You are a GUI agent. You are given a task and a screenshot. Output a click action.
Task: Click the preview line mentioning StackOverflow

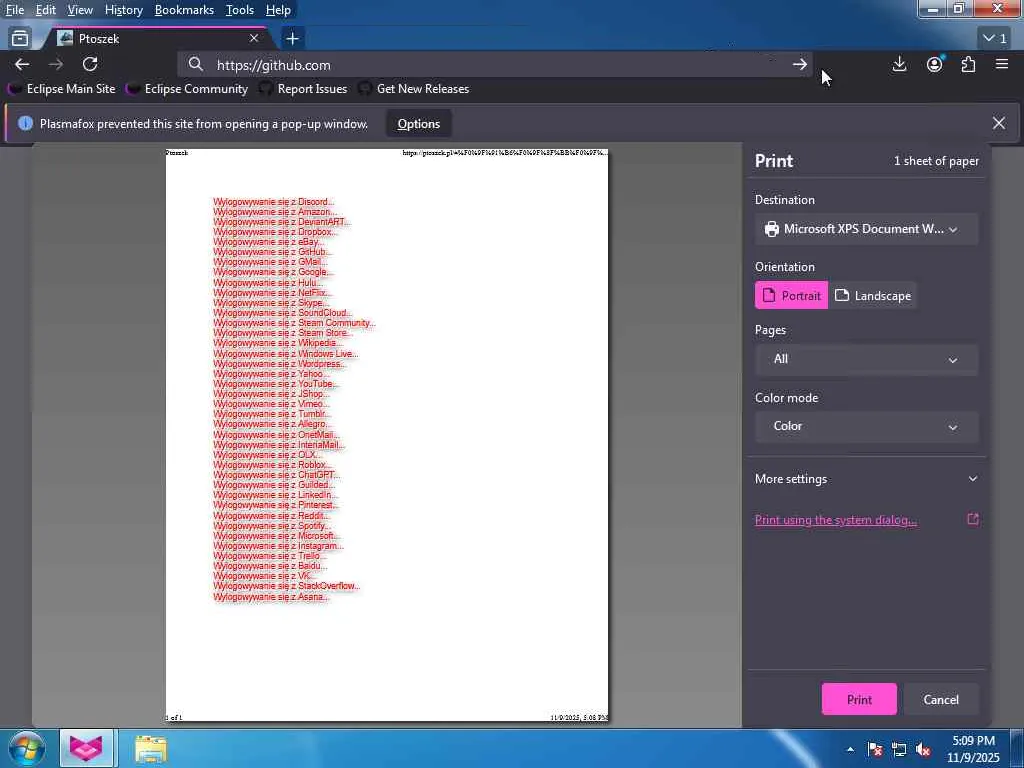(x=287, y=586)
